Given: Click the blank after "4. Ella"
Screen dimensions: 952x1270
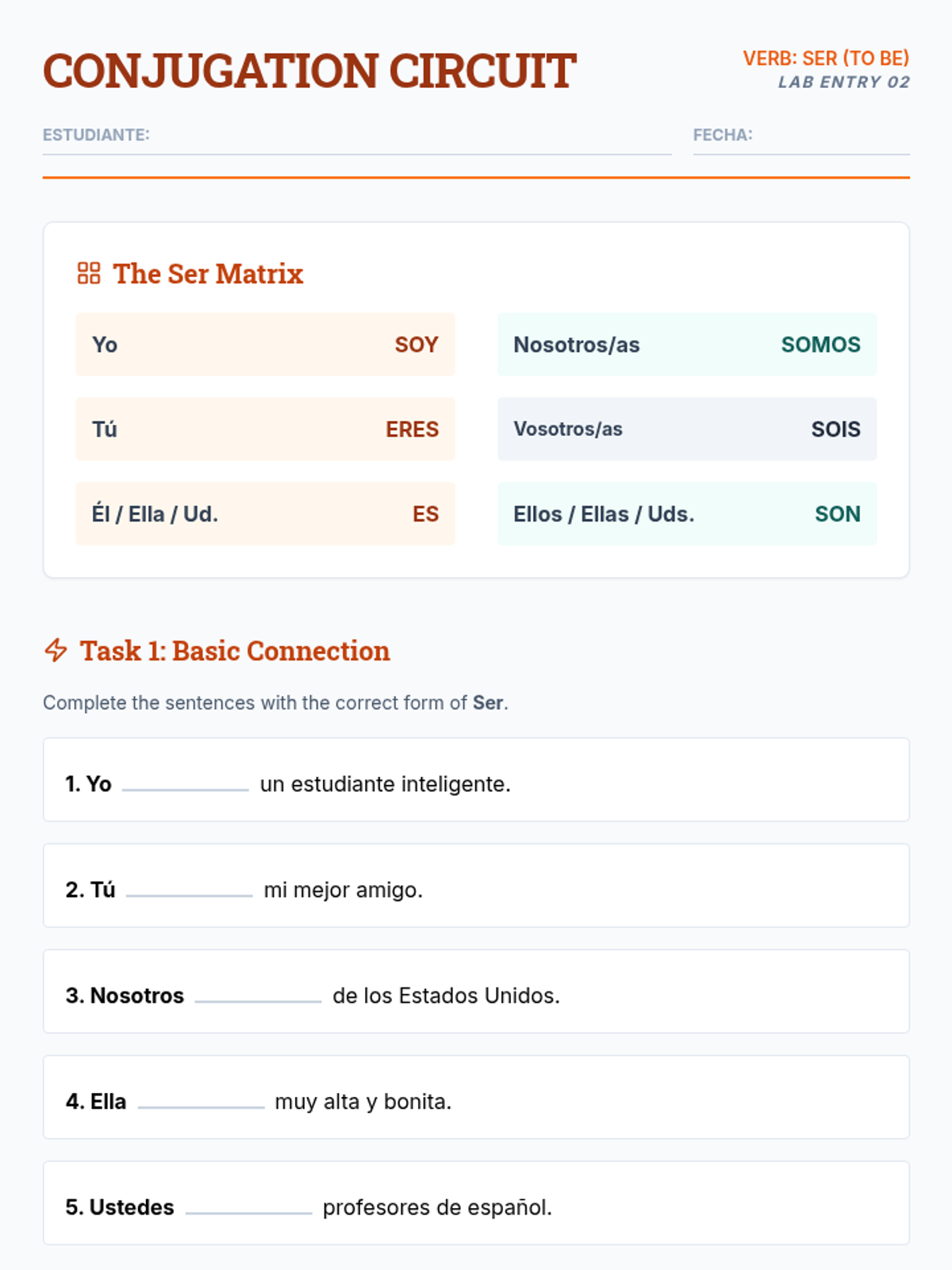Looking at the screenshot, I should point(201,1099).
